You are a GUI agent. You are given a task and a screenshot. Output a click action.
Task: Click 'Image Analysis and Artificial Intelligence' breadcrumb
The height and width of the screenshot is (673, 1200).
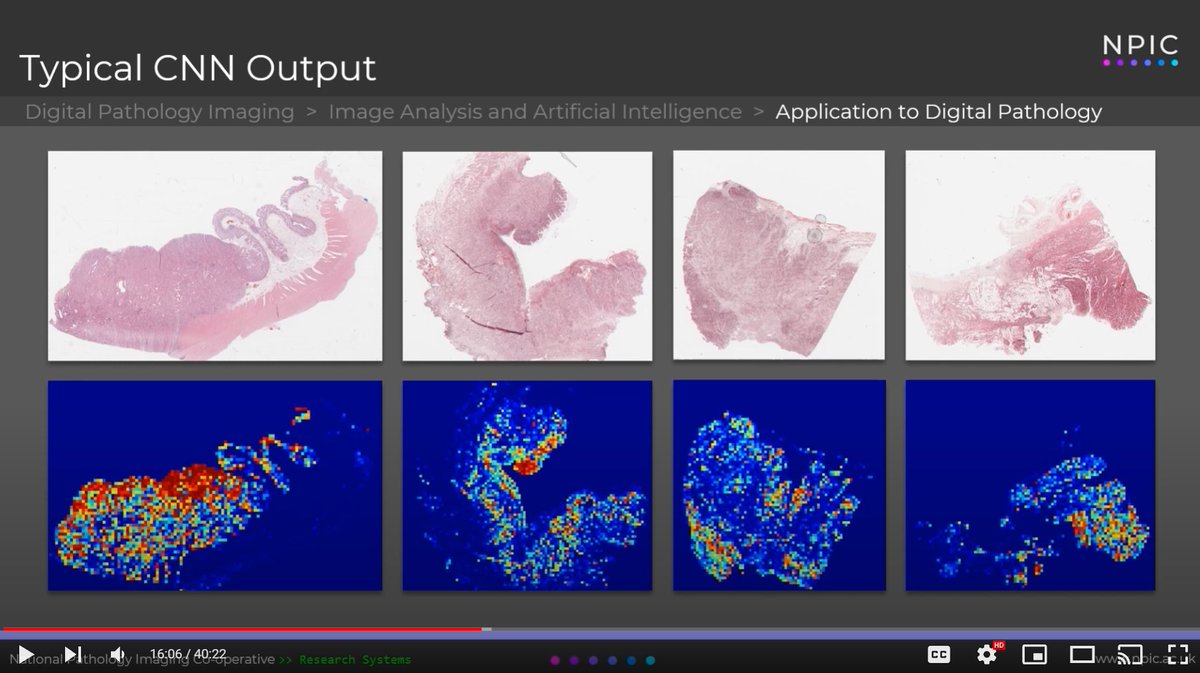[535, 112]
